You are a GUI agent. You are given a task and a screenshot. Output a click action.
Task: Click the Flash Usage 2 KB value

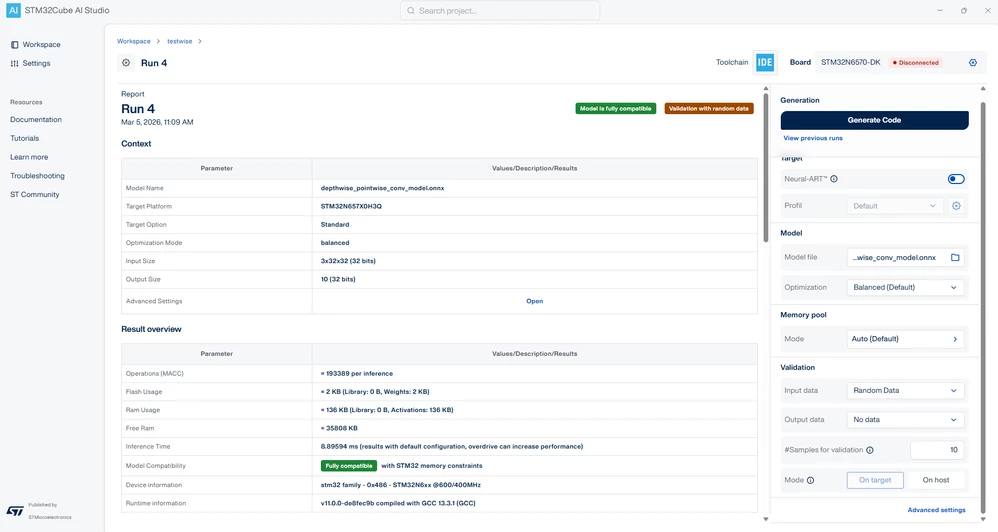pyautogui.click(x=375, y=392)
